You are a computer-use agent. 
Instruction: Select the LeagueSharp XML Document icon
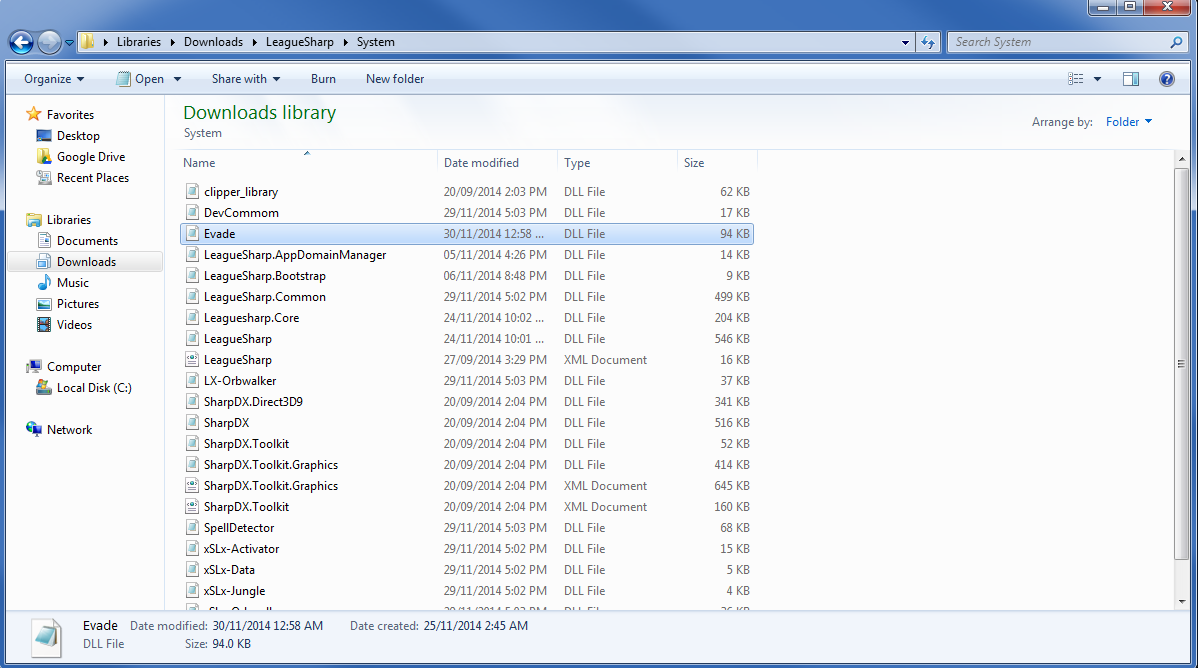[x=193, y=359]
